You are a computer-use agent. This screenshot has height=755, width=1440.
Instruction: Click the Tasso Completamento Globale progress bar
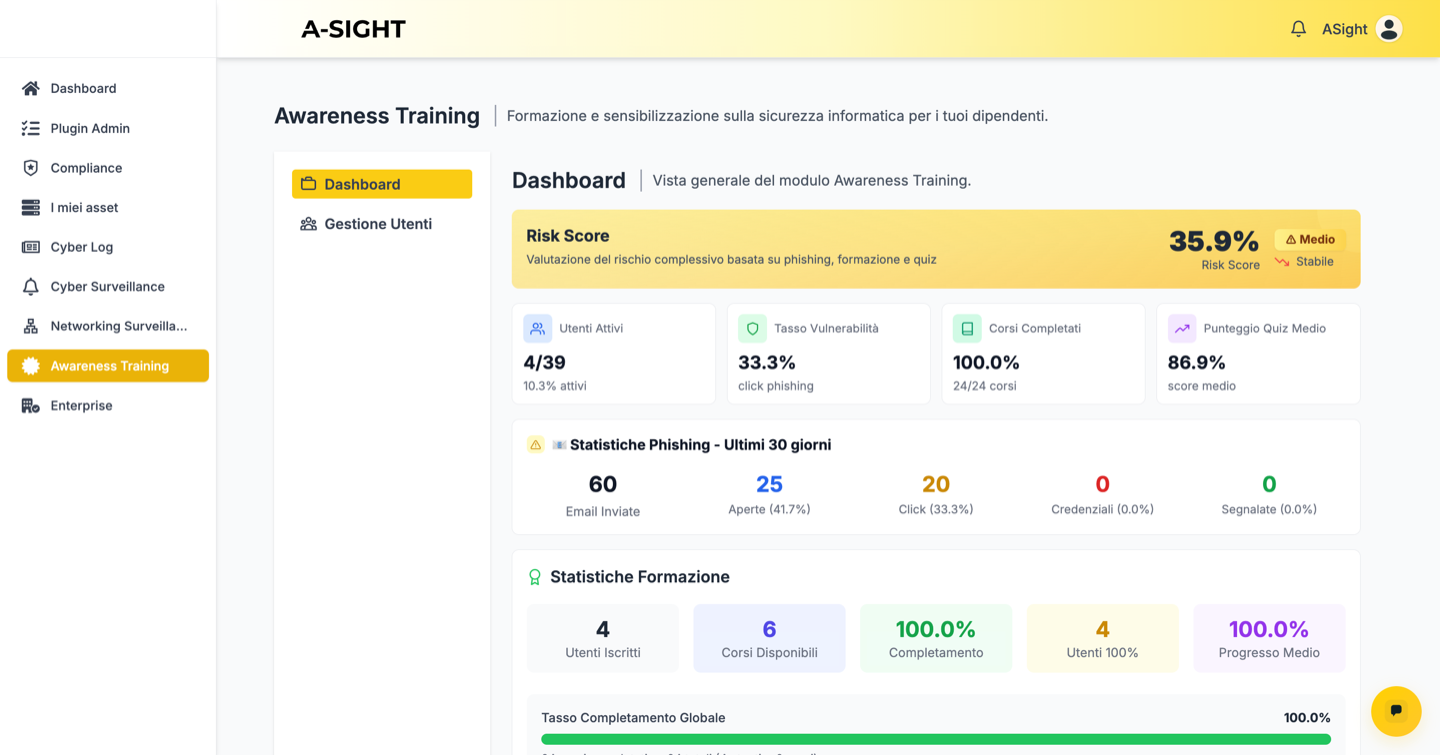point(936,740)
